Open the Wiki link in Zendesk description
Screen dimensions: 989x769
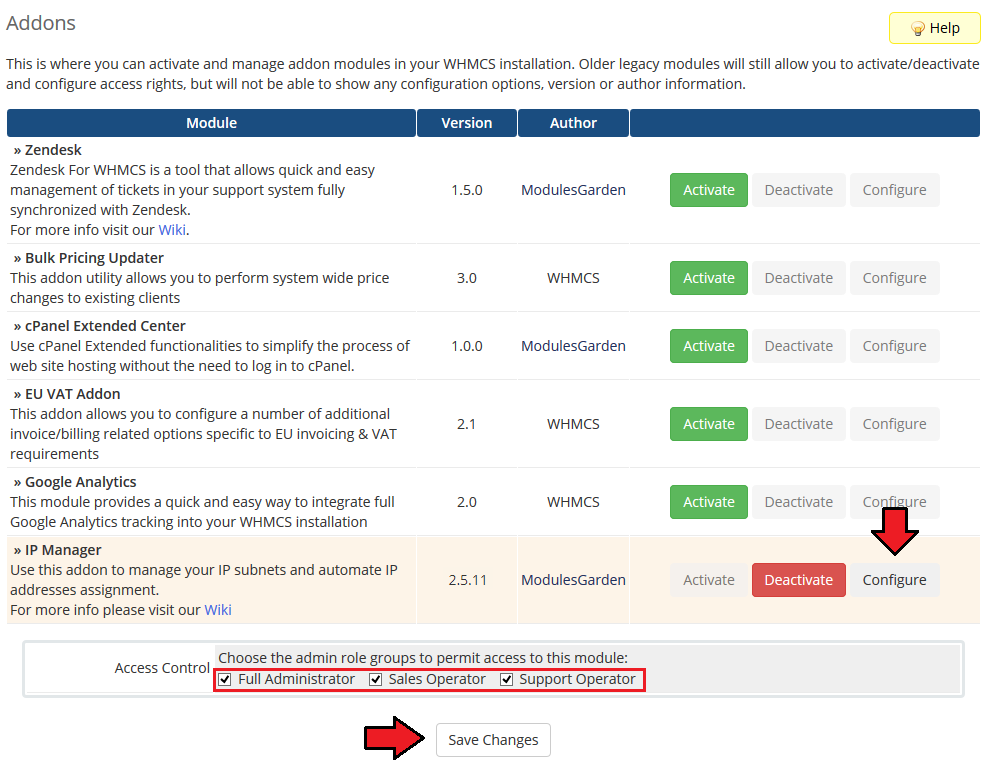point(172,230)
